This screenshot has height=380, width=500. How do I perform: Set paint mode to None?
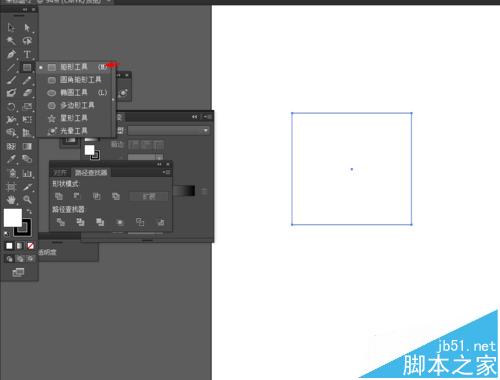(30, 246)
